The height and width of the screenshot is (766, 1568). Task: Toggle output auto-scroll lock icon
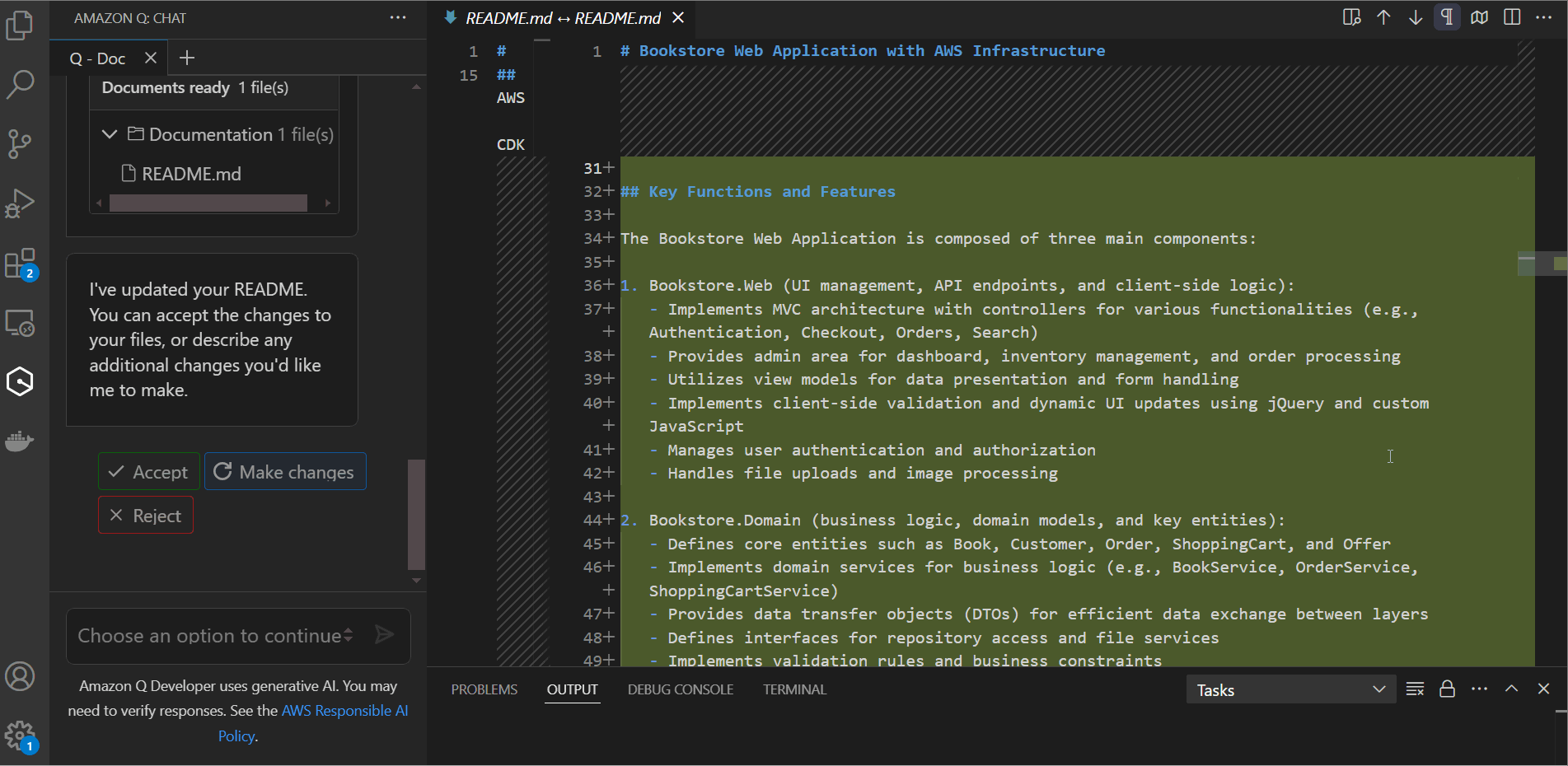(x=1447, y=689)
